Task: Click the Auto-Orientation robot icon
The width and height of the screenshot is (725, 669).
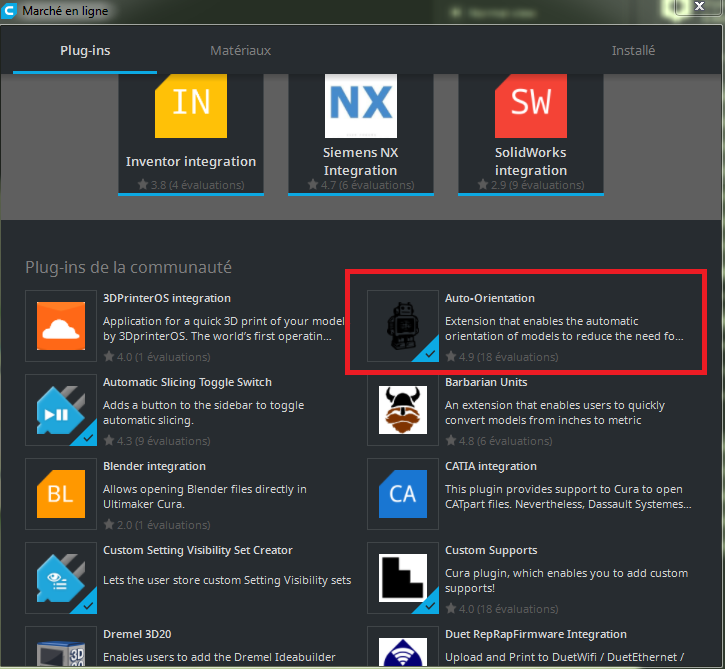Action: coord(403,326)
